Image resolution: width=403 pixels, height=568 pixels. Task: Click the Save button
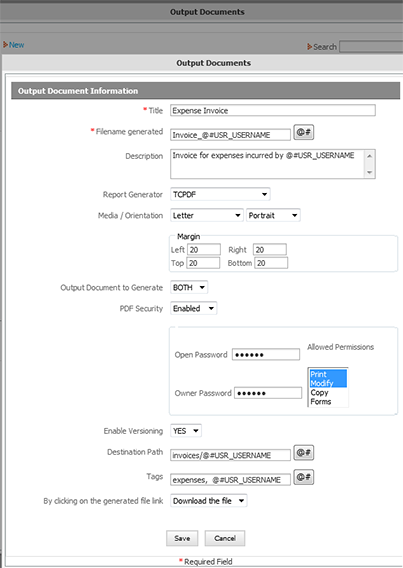coord(182,538)
